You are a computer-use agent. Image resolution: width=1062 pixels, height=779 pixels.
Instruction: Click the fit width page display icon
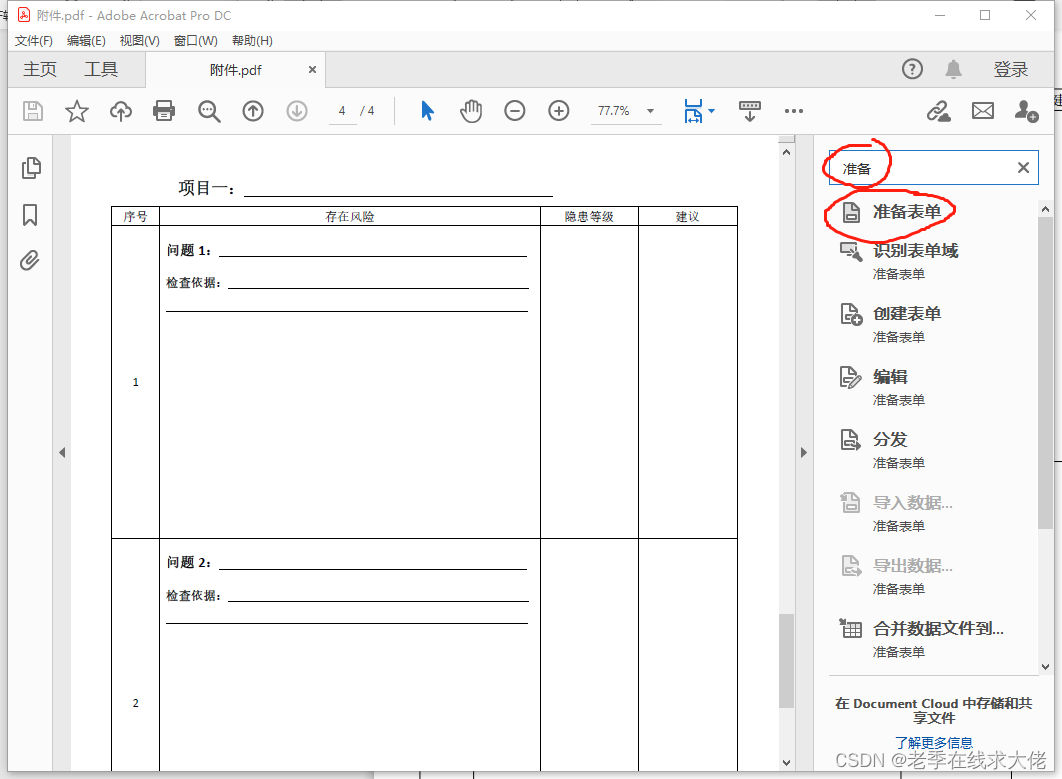693,111
